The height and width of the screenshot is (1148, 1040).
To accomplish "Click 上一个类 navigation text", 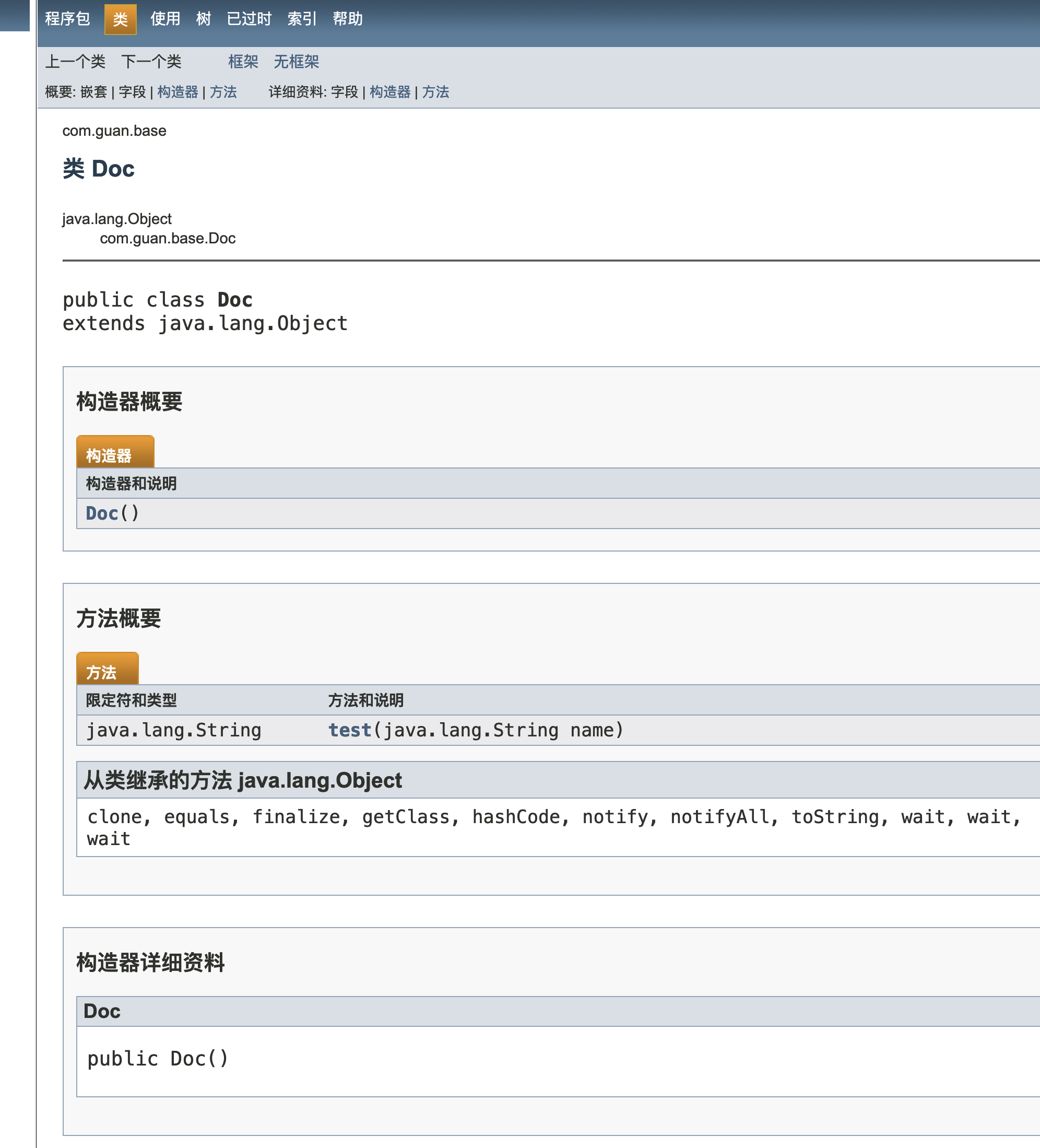I will click(x=75, y=62).
